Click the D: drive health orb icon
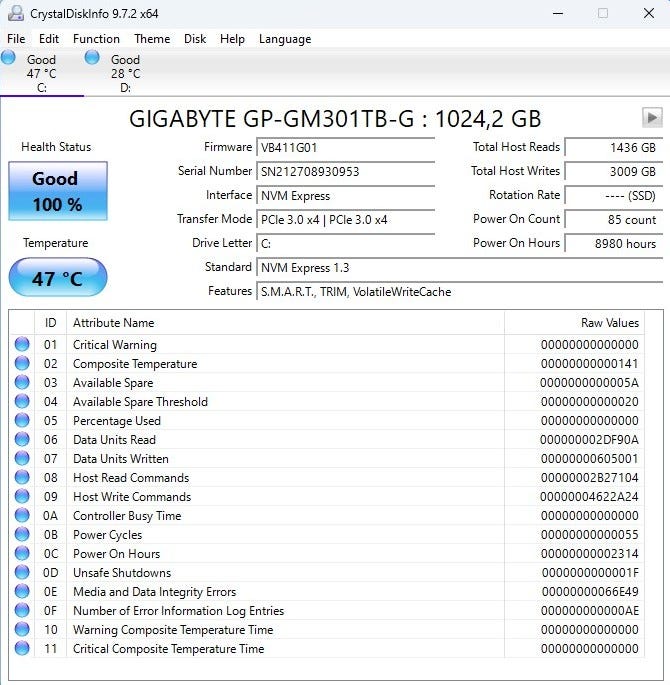 click(93, 58)
